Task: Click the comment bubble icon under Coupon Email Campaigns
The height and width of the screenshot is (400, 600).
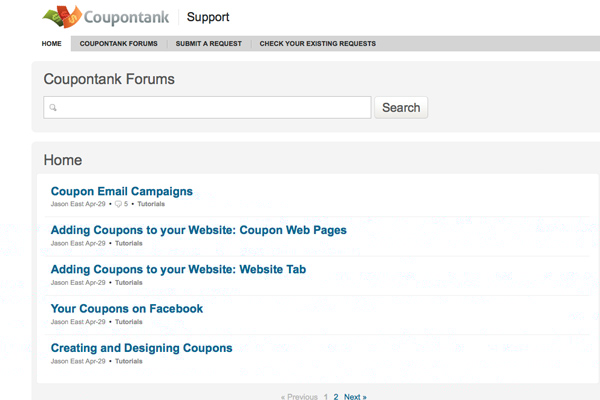Action: click(x=118, y=204)
